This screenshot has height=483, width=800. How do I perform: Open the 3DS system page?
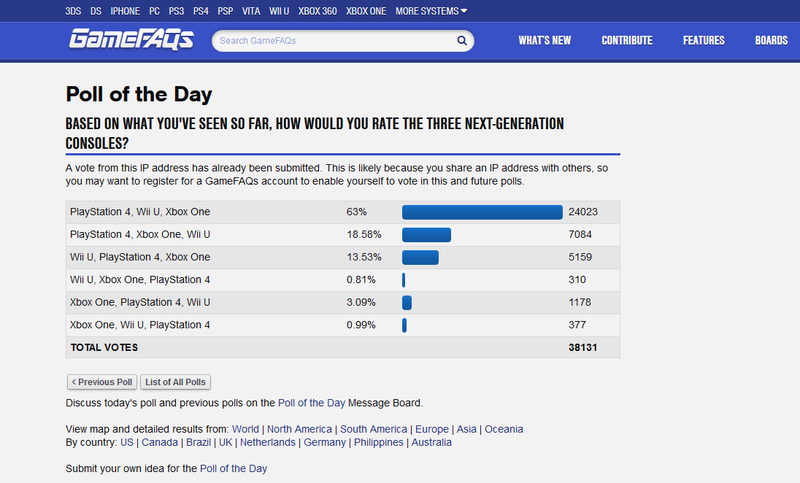pyautogui.click(x=73, y=11)
